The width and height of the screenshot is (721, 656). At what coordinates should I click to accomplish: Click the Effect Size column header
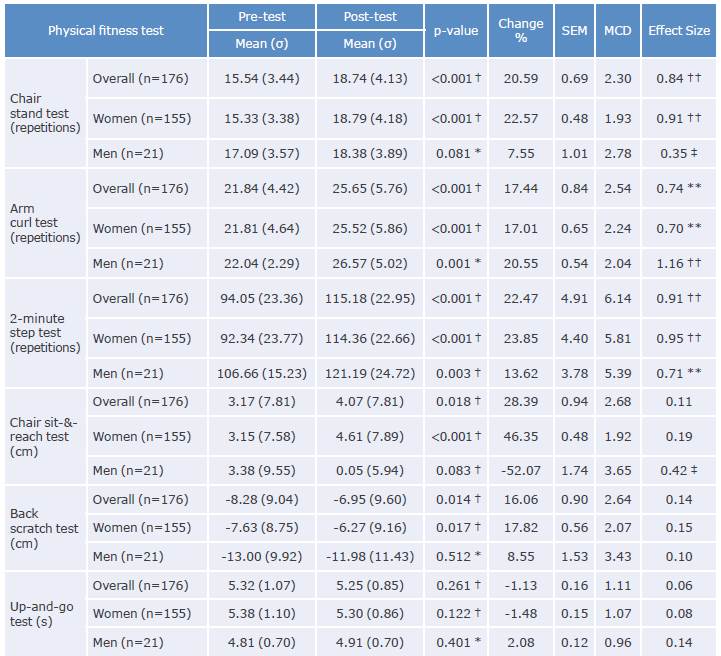coord(679,30)
